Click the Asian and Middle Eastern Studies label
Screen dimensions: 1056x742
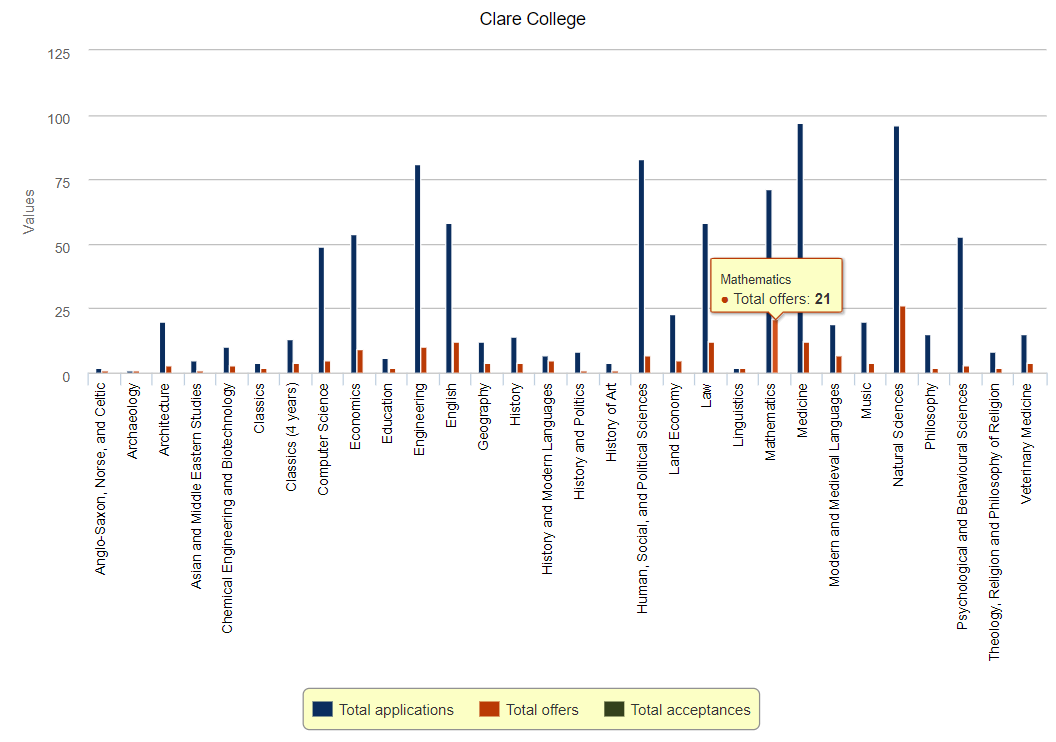pos(196,486)
